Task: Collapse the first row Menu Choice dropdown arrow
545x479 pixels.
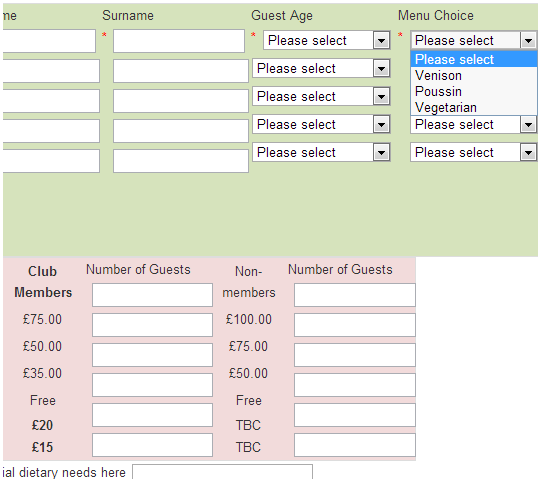Action: click(x=528, y=41)
